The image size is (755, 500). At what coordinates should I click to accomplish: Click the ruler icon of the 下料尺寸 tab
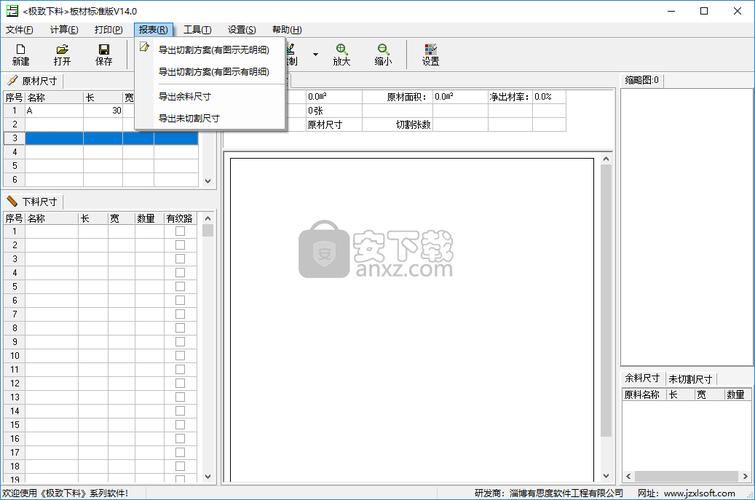(13, 201)
